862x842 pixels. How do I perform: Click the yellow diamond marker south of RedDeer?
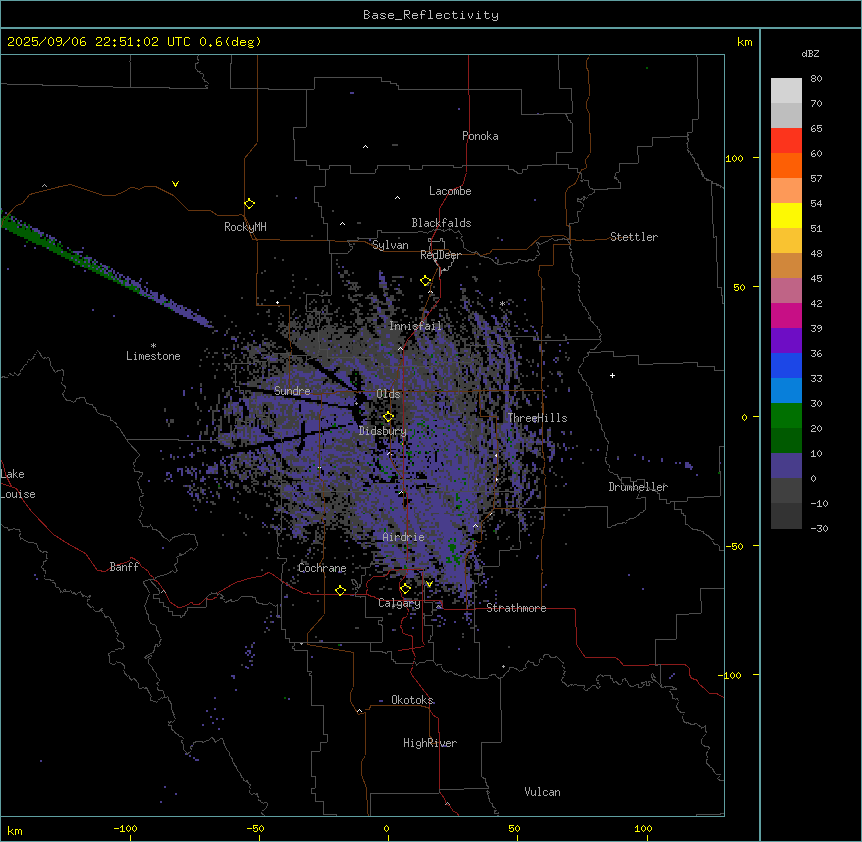point(426,281)
